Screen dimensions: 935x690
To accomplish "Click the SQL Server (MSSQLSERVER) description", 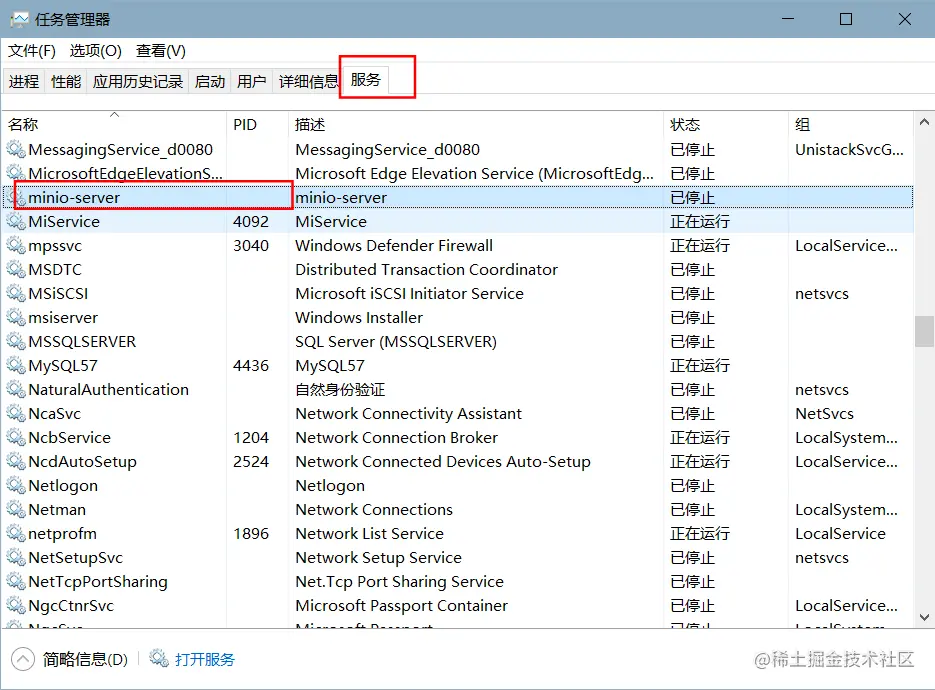I will pos(396,341).
